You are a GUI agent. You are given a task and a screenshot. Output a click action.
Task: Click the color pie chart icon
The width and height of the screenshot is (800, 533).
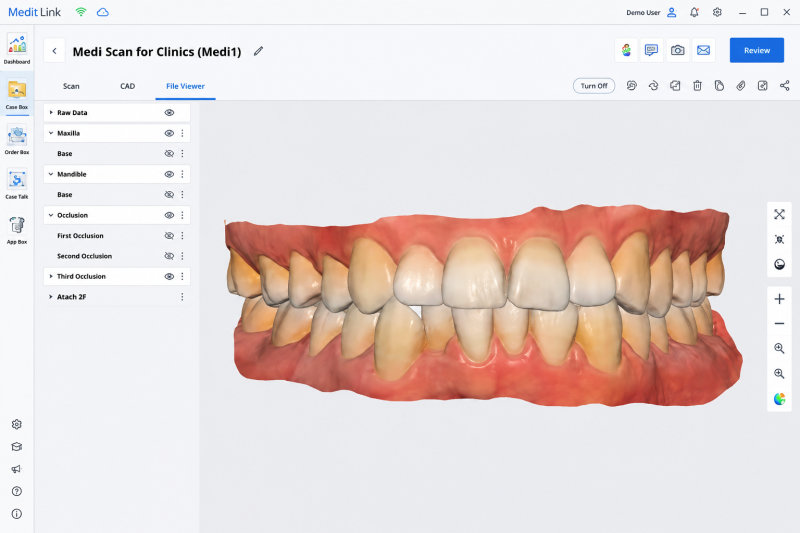pyautogui.click(x=779, y=398)
